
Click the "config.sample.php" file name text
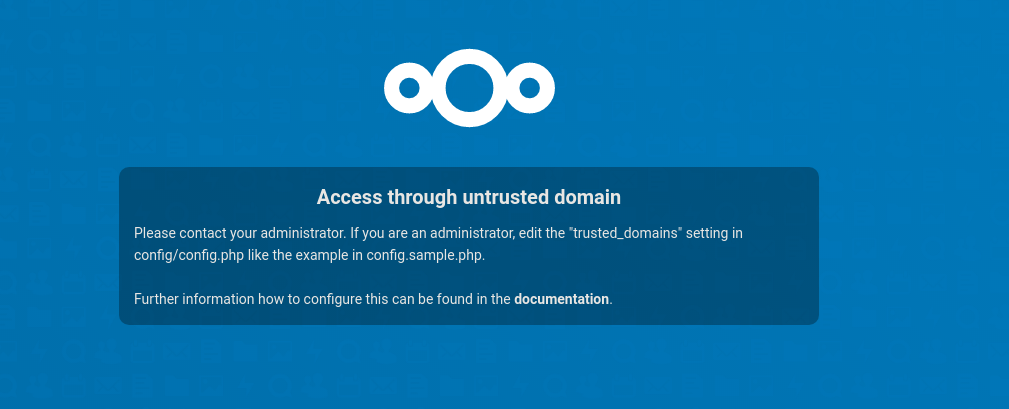point(425,255)
